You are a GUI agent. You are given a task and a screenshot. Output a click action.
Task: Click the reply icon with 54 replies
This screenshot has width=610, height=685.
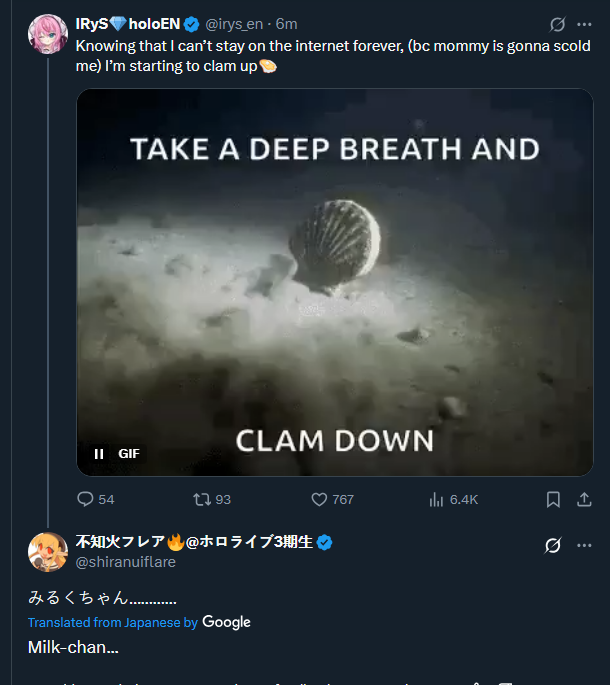[x=86, y=499]
